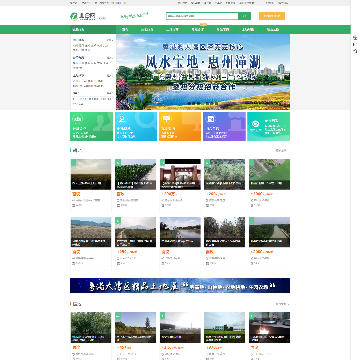Image resolution: width=360 pixels, height=360 pixels.
Task: Select the first banner carousel dot
Action: click(x=189, y=103)
